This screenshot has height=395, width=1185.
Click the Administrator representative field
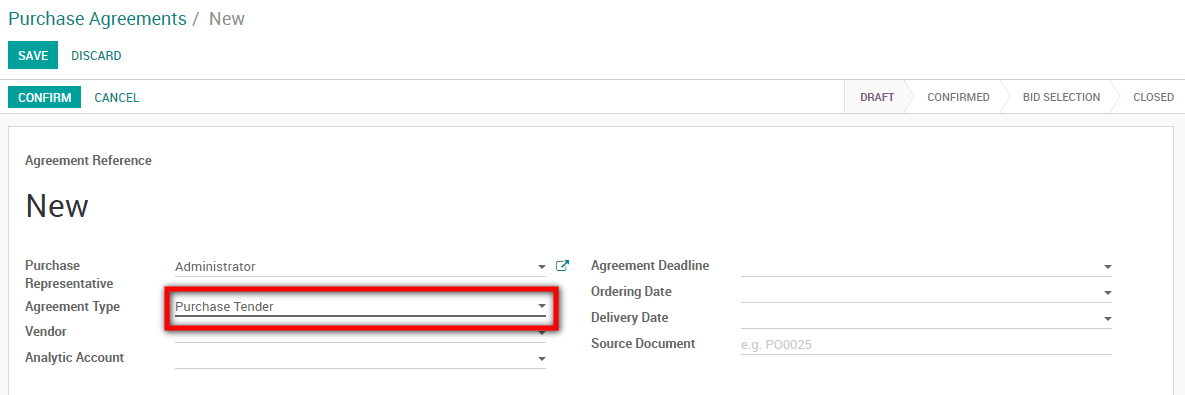click(x=354, y=267)
